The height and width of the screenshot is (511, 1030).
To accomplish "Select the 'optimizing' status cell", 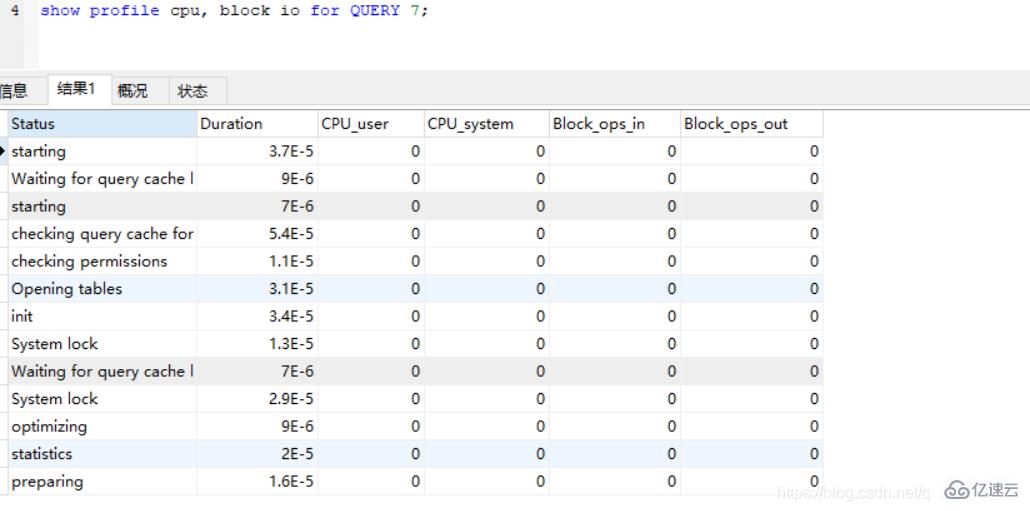I will tap(102, 427).
